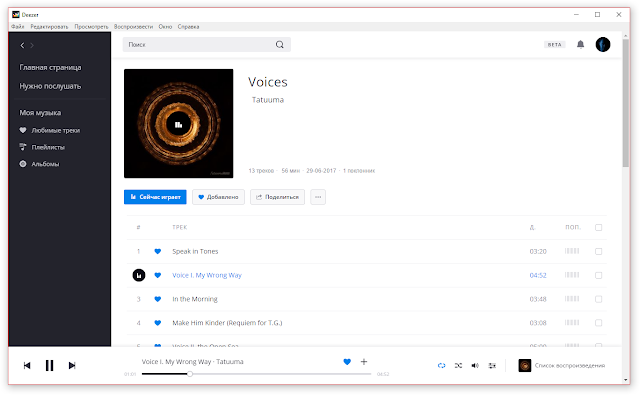Open notifications bell
The width and height of the screenshot is (640, 395).
coord(580,44)
